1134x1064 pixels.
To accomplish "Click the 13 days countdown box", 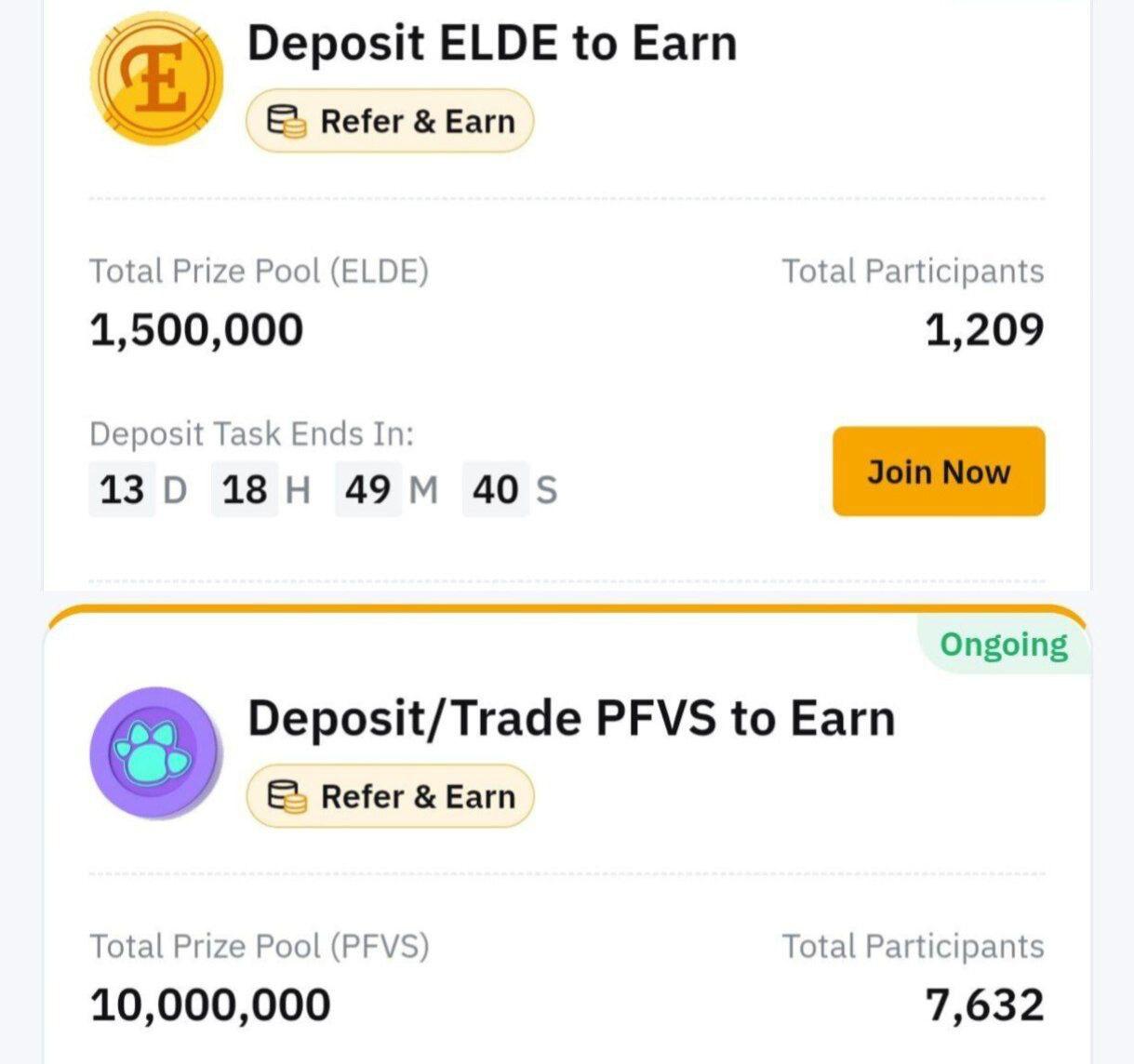I will click(x=122, y=489).
